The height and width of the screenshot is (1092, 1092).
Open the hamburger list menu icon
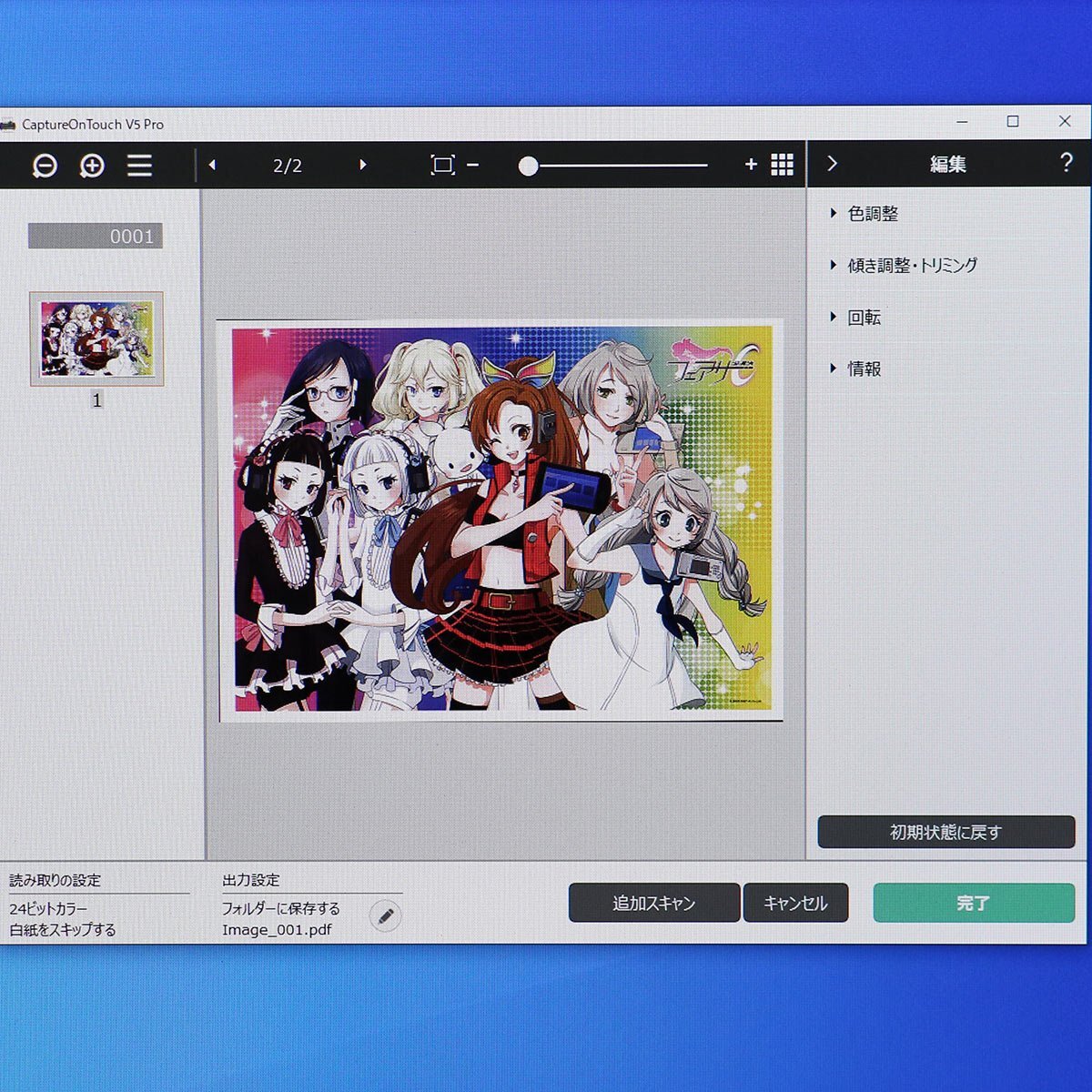139,166
